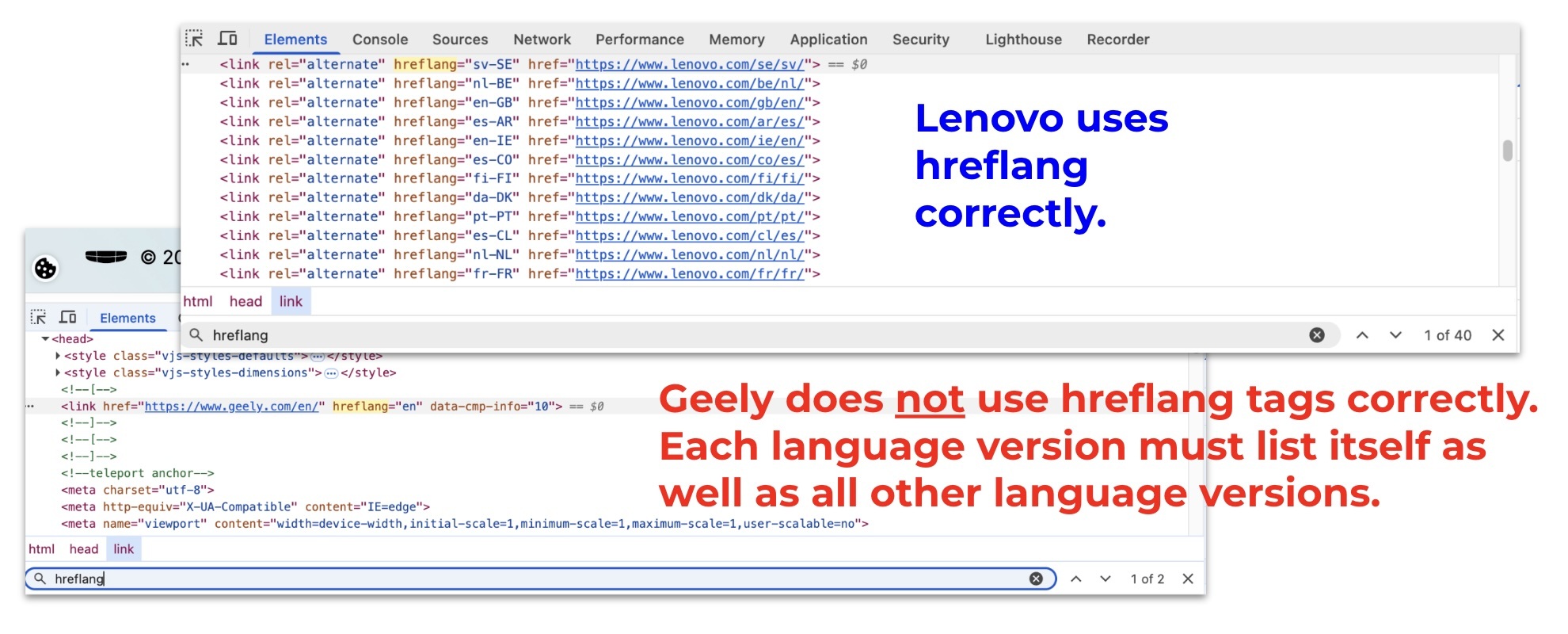
Task: Click head breadcrumb in Geely DevTools
Action: click(84, 548)
